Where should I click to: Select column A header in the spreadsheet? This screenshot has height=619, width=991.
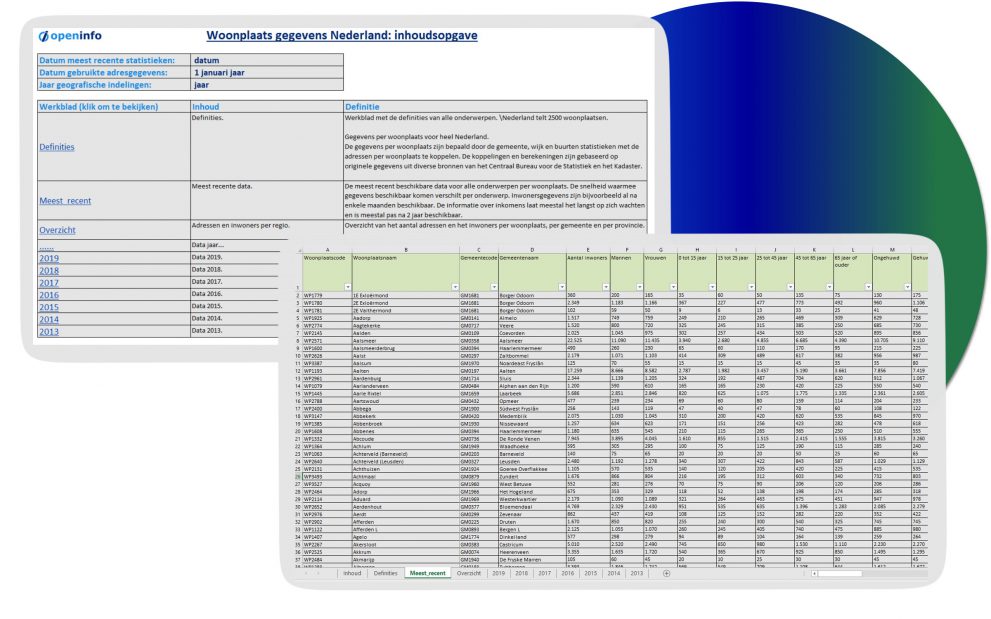tap(327, 250)
